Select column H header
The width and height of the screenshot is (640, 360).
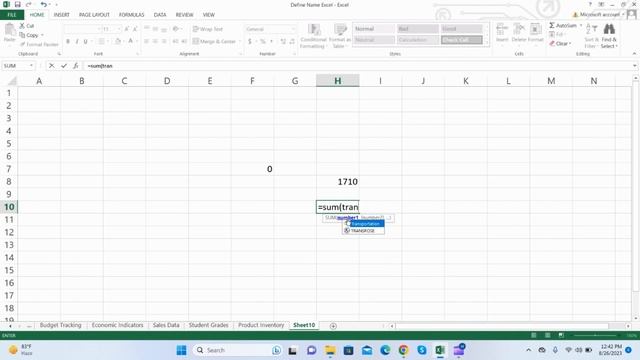pyautogui.click(x=338, y=81)
